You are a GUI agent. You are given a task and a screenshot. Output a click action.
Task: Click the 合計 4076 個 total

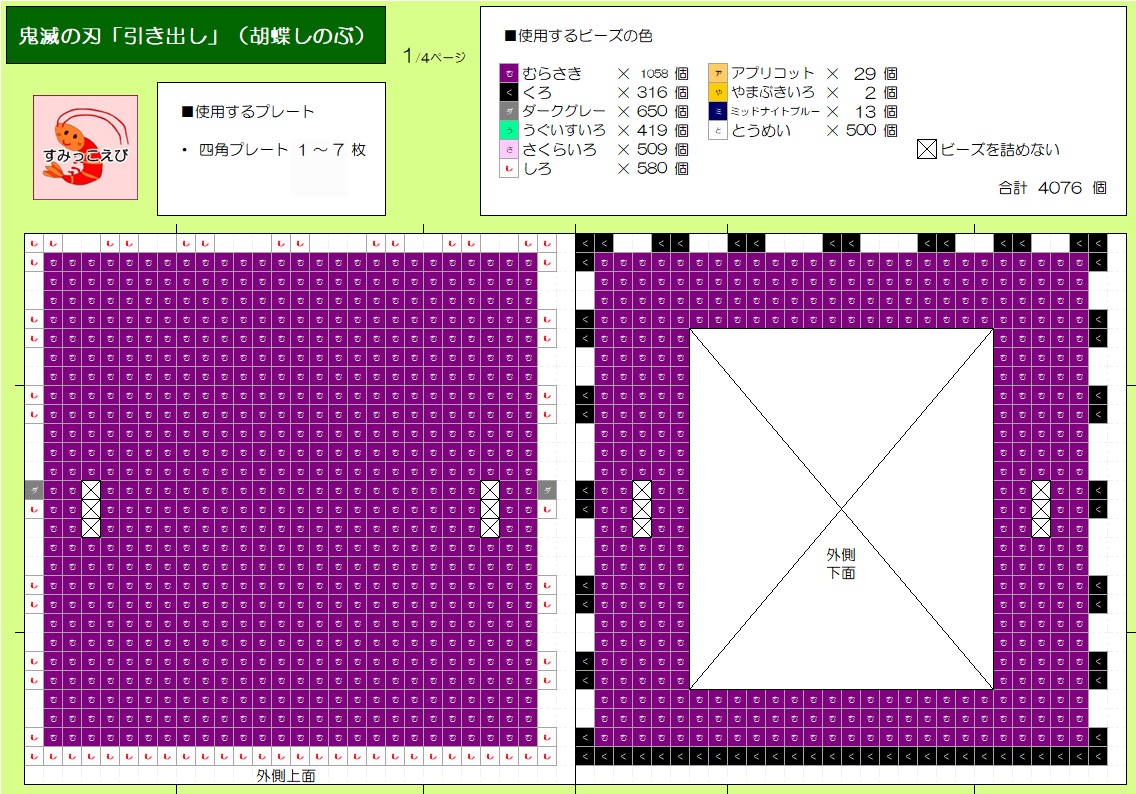(x=1052, y=188)
